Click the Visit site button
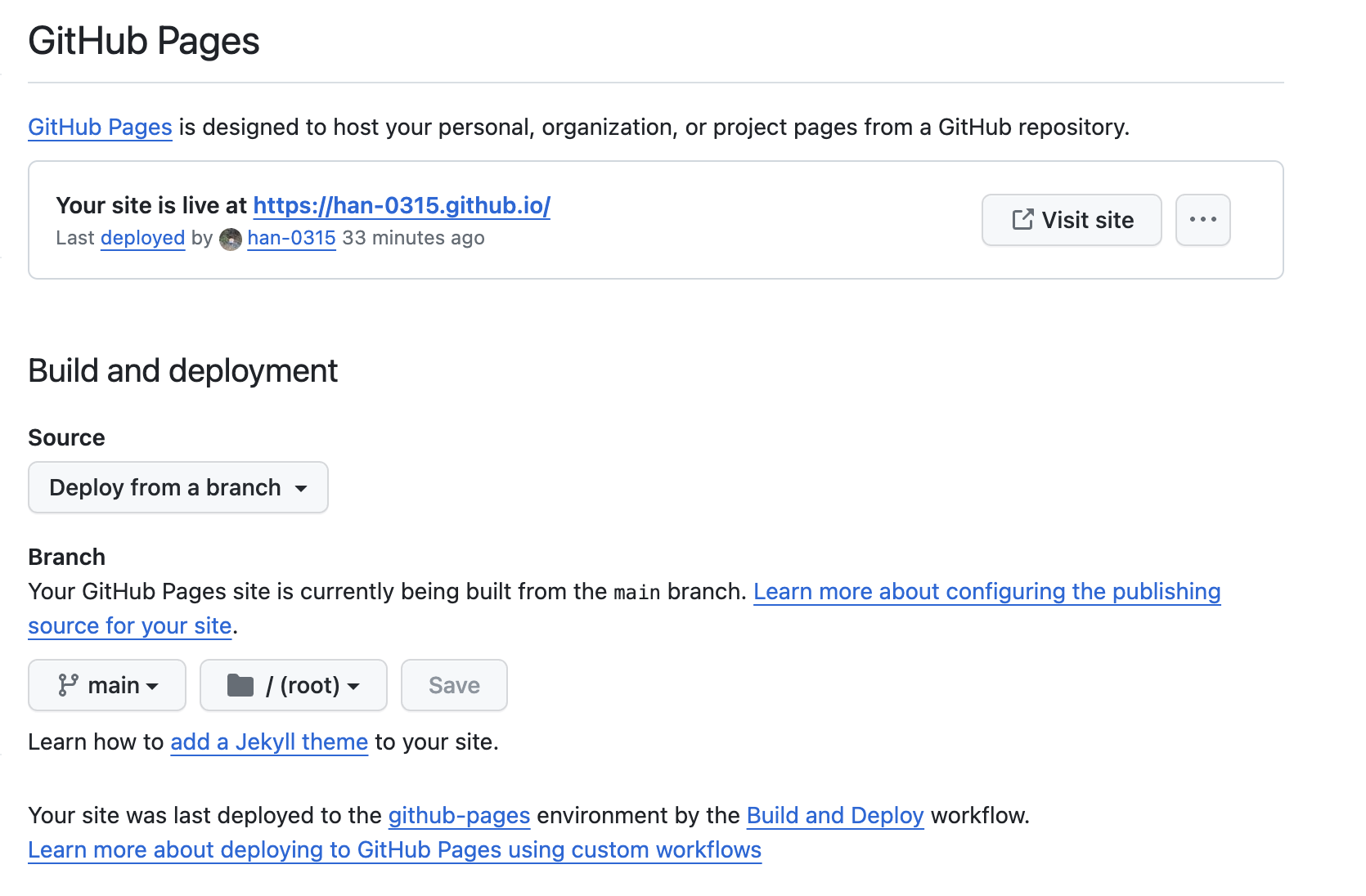The image size is (1366, 896). pyautogui.click(x=1072, y=220)
